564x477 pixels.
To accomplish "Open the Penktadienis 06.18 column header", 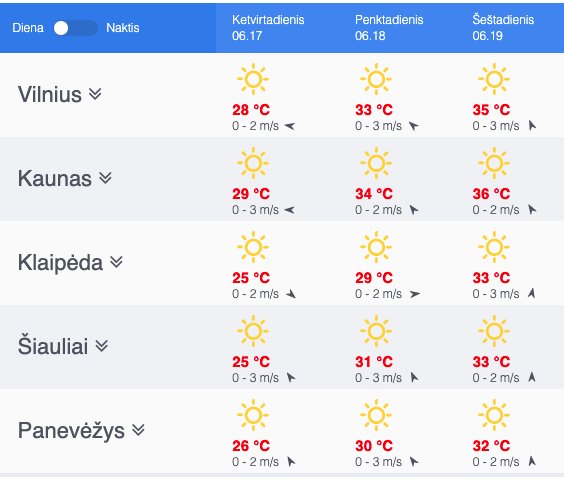I will click(389, 28).
